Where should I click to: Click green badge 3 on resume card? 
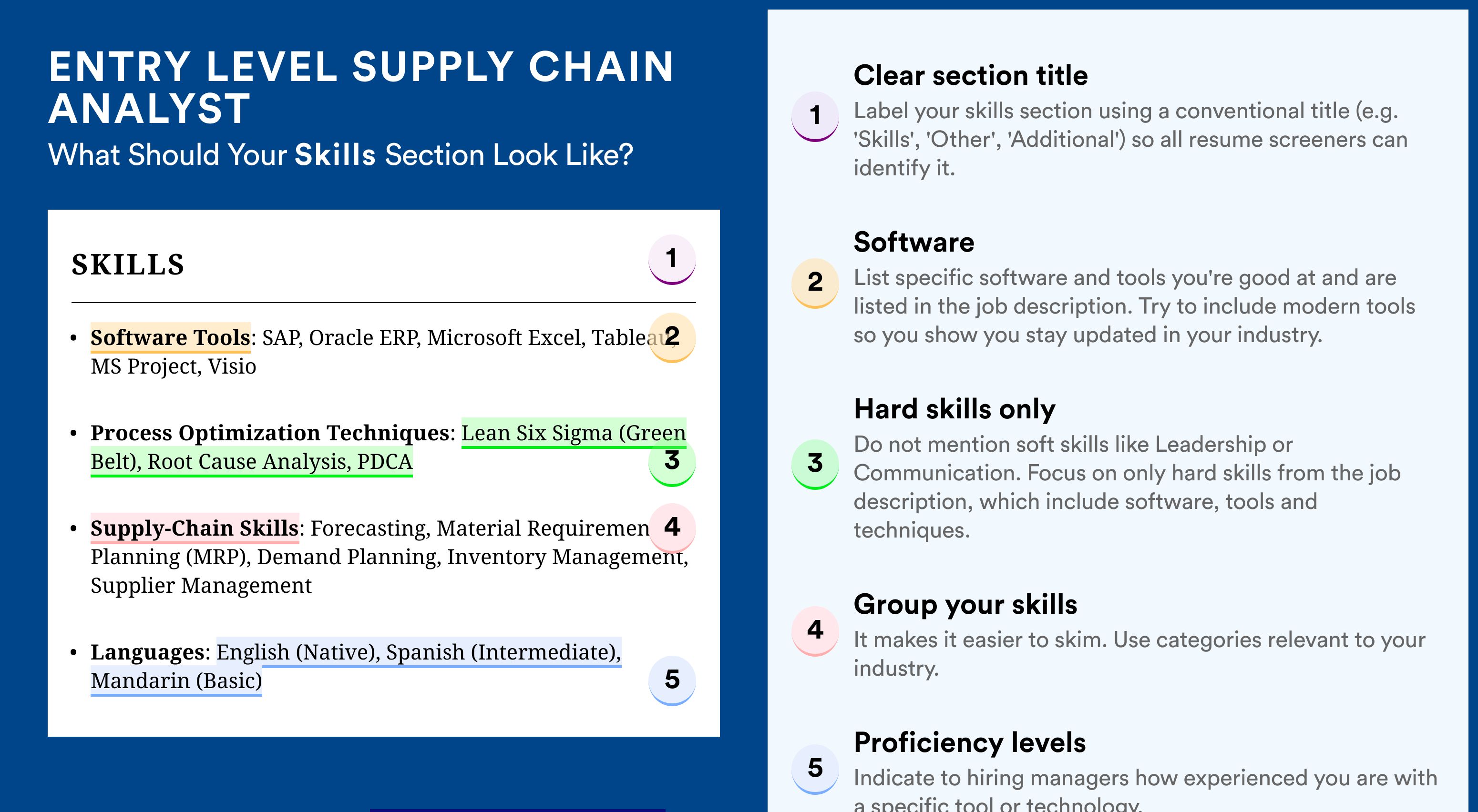pyautogui.click(x=672, y=462)
